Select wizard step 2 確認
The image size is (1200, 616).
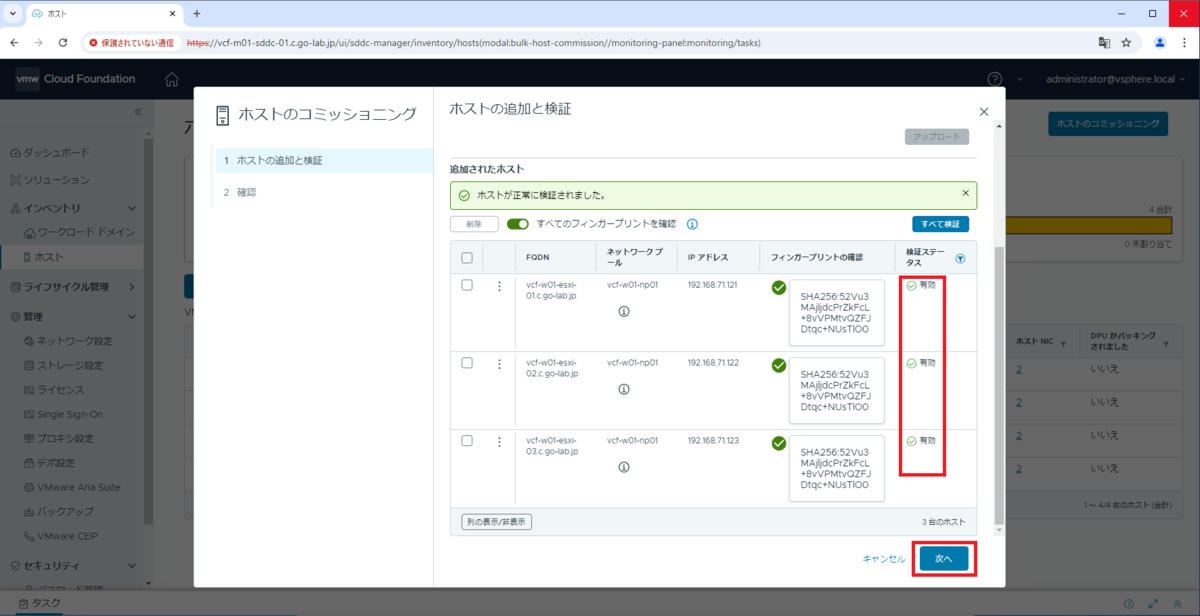point(323,192)
